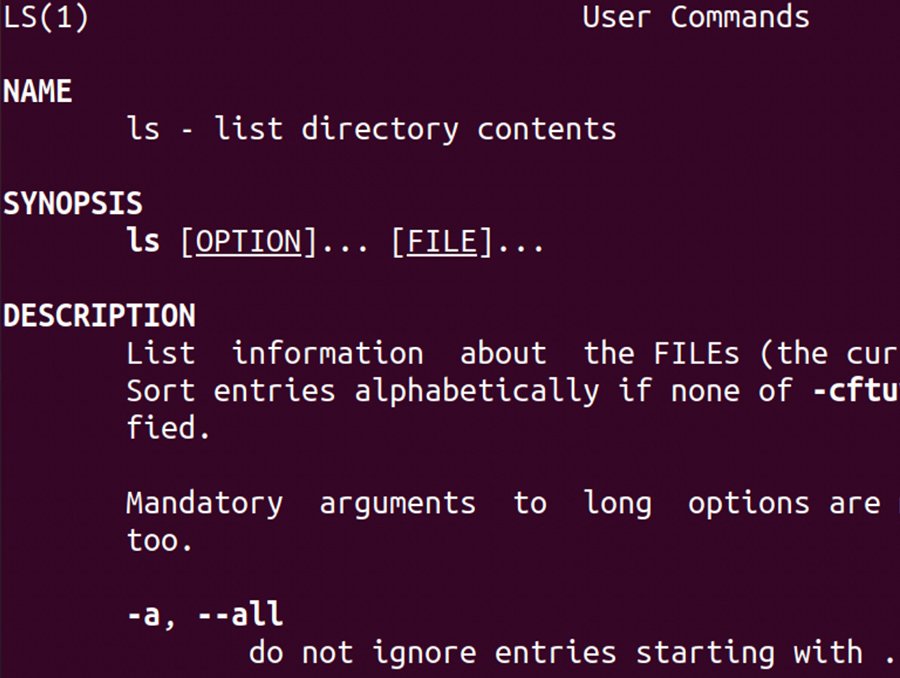Click the word 'fied.' line
The height and width of the screenshot is (678, 900).
168,429
